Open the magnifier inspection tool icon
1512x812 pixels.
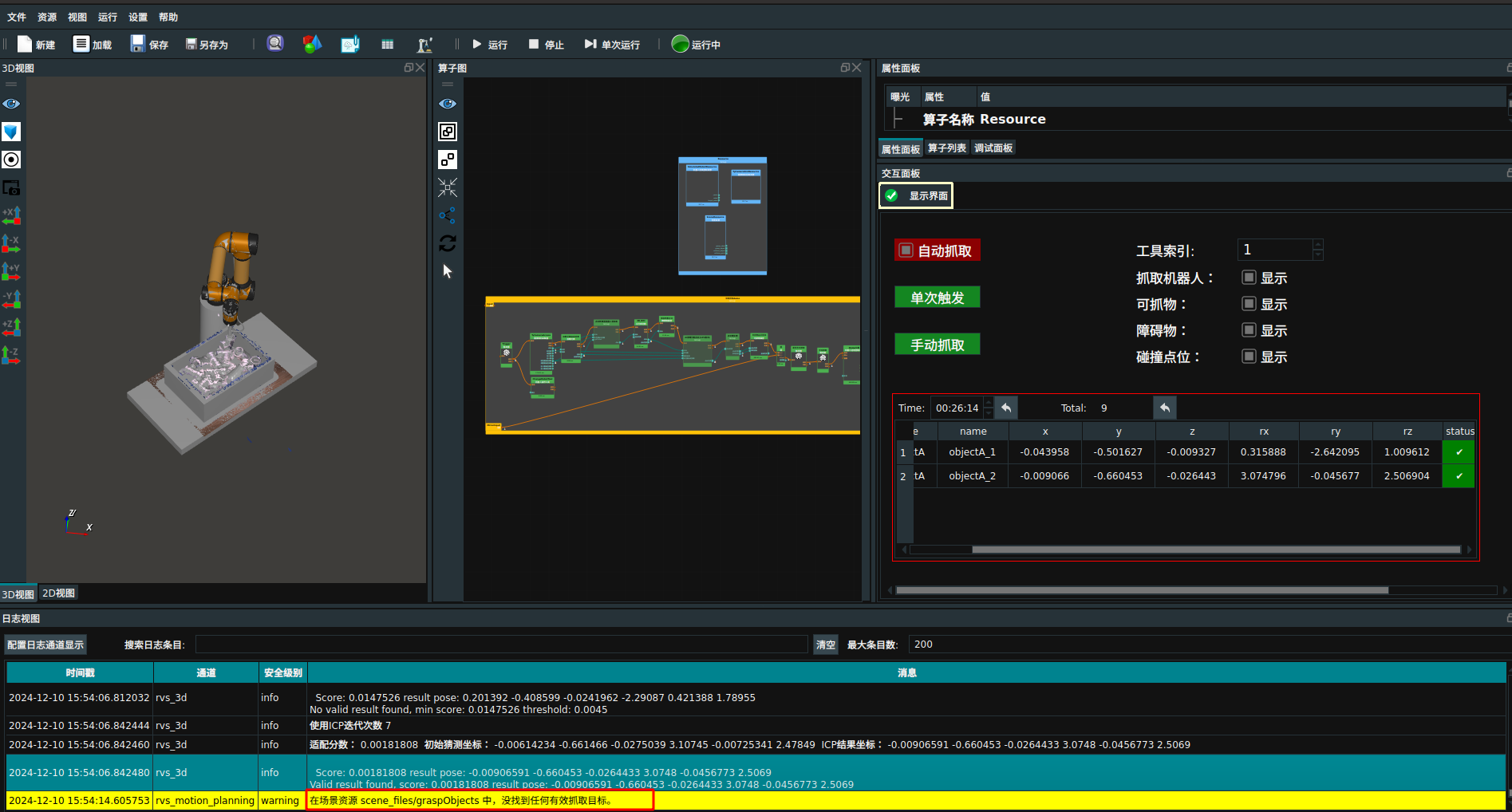click(x=275, y=43)
